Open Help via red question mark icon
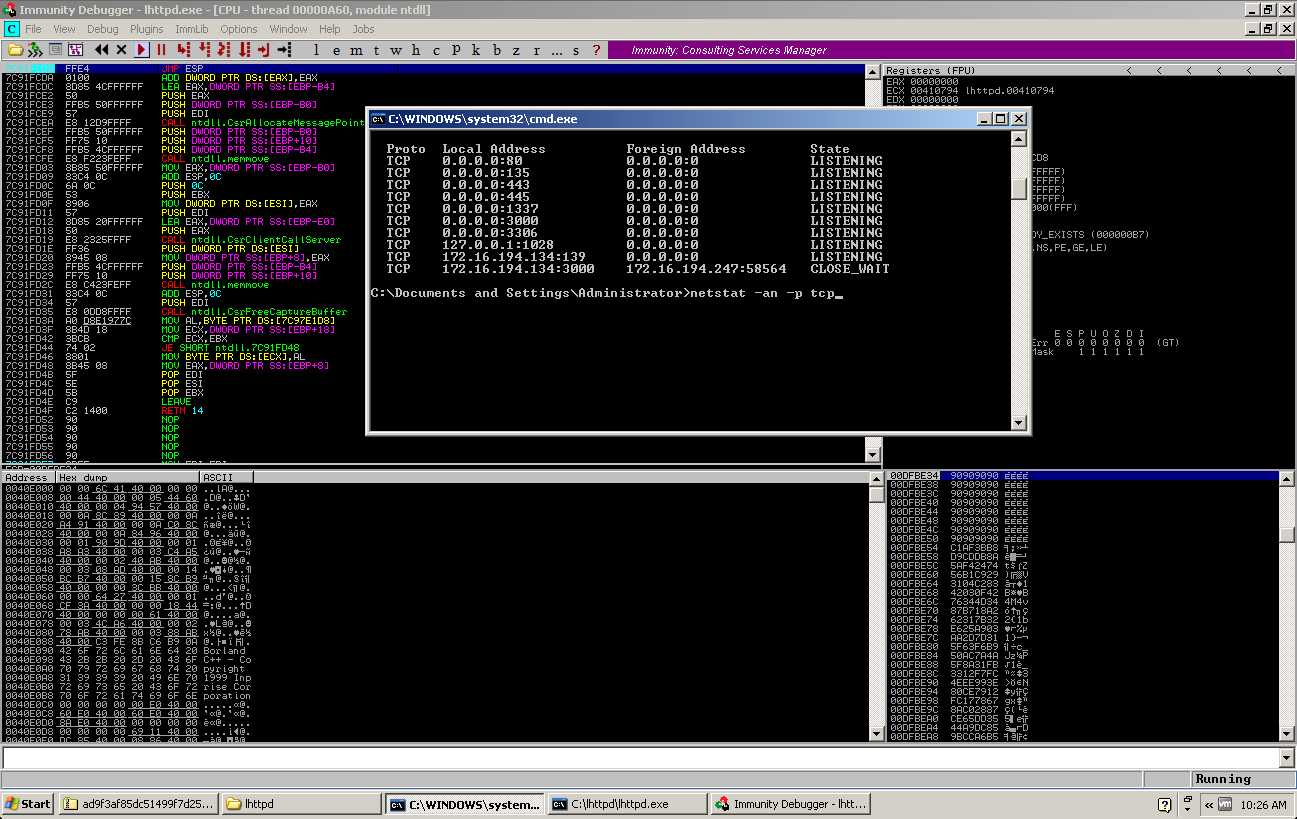The image size is (1297, 819). point(596,50)
